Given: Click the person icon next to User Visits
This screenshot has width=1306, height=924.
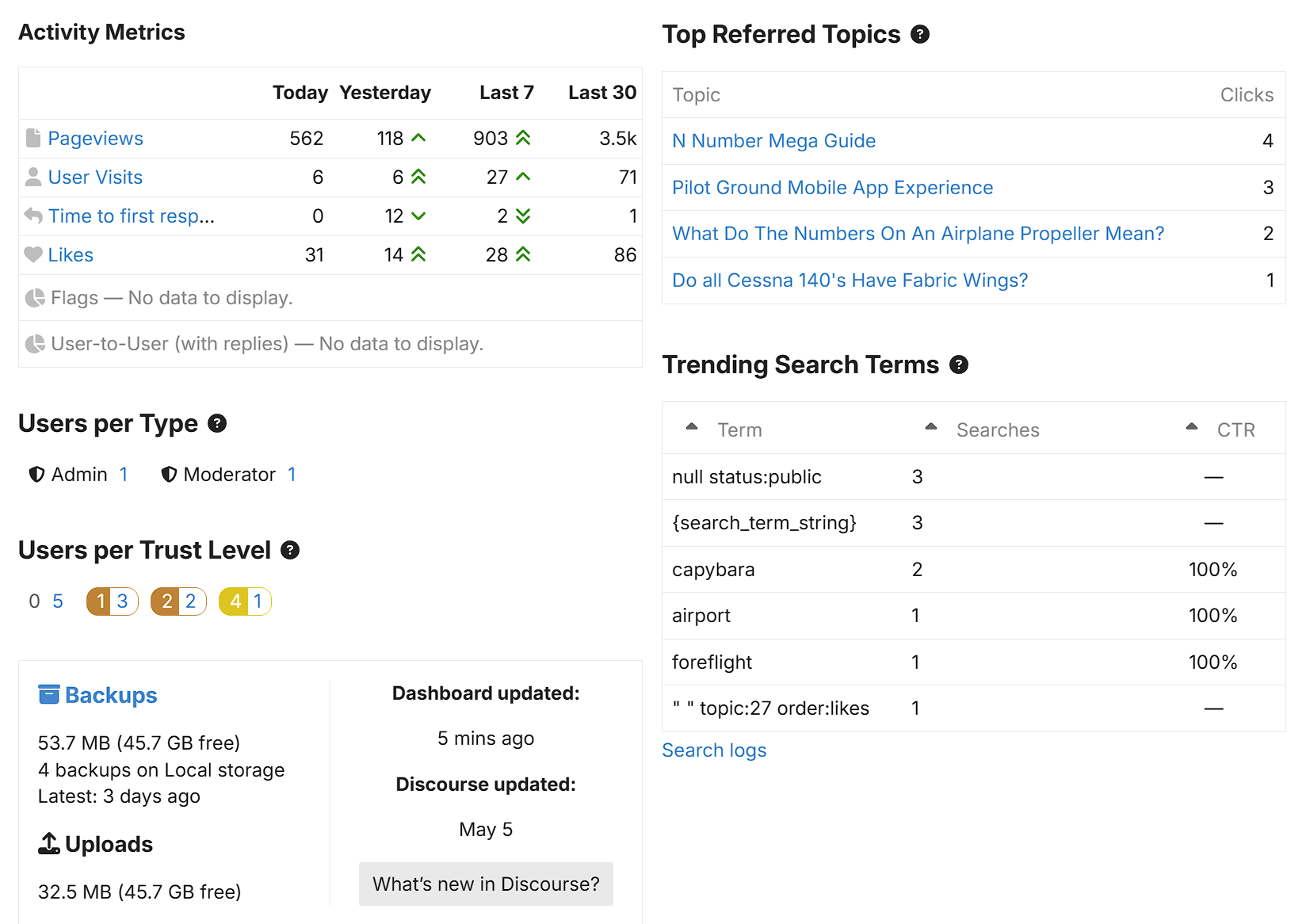Looking at the screenshot, I should (33, 177).
